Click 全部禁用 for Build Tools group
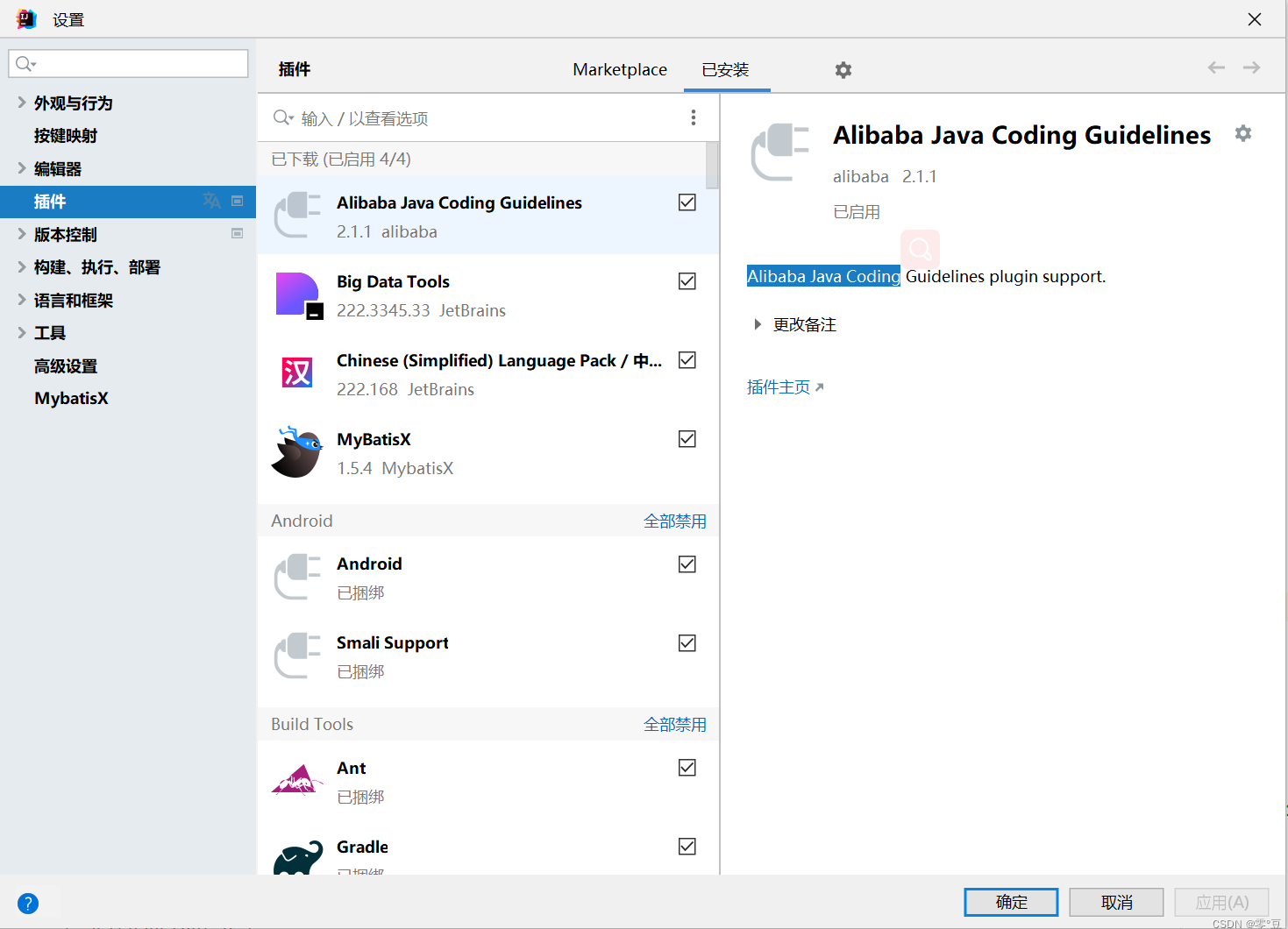This screenshot has width=1288, height=929. coord(675,724)
